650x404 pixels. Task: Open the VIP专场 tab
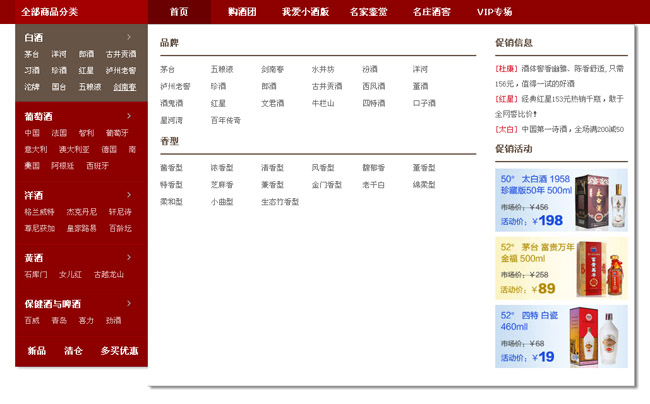[x=494, y=12]
